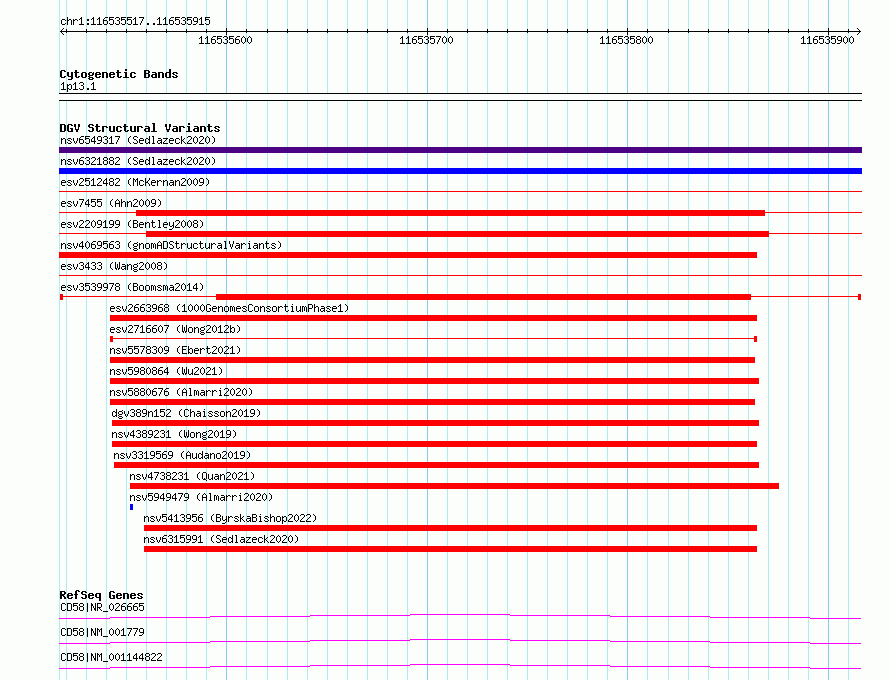Open the dgv389n152 (Chaisson2019) label
Screen dimensions: 890x680
[x=186, y=413]
